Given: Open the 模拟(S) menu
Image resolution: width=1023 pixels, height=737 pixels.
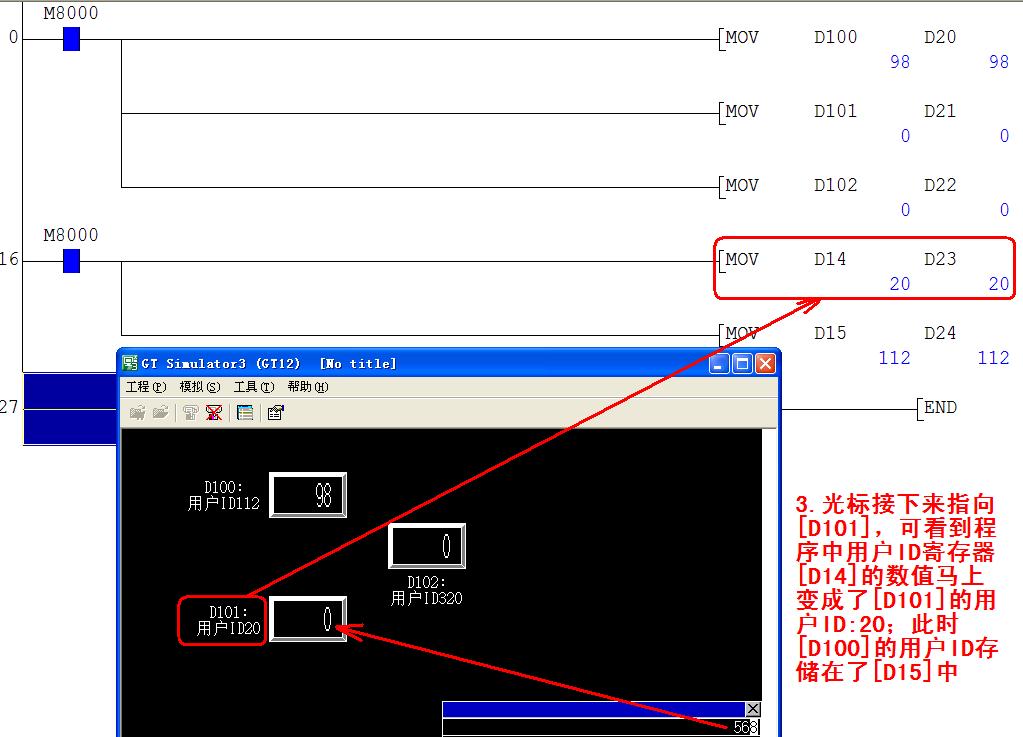Looking at the screenshot, I should [199, 387].
